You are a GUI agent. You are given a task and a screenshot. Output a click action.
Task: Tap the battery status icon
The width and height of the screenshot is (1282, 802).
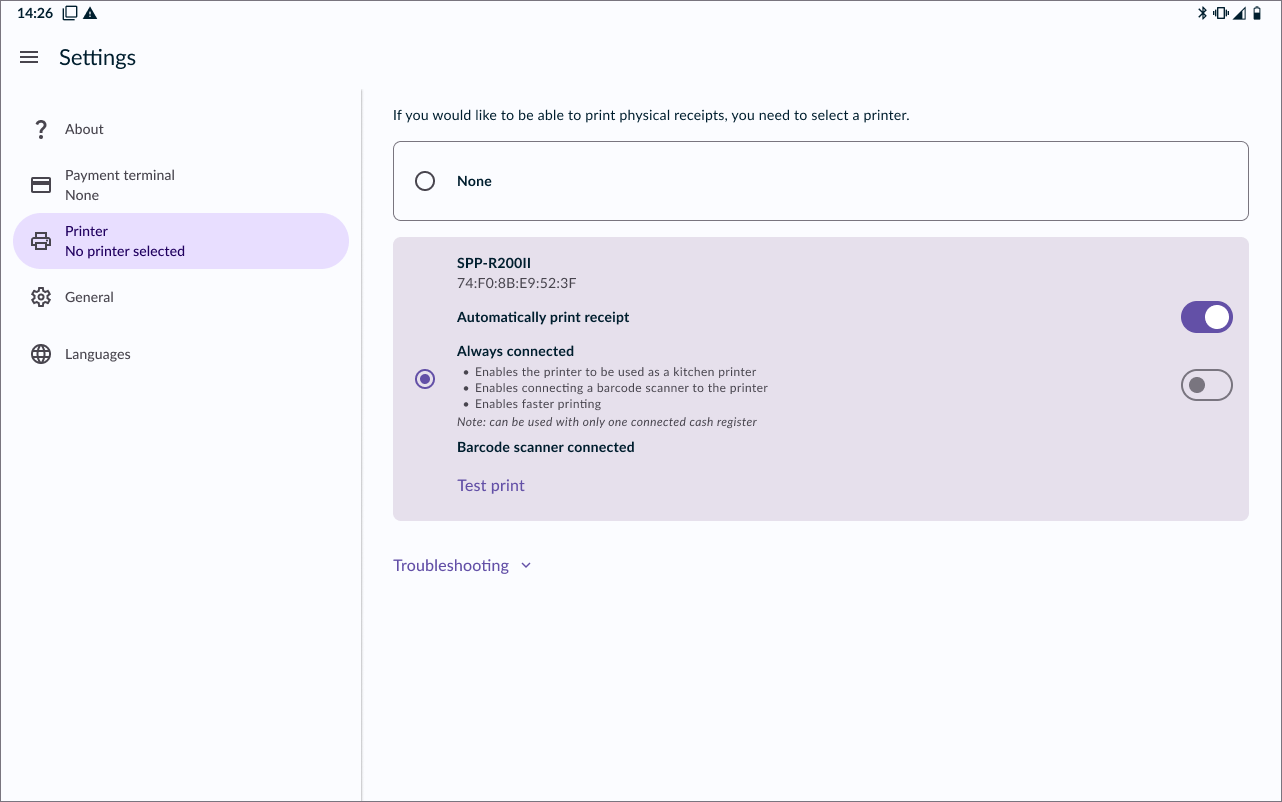tap(1257, 13)
